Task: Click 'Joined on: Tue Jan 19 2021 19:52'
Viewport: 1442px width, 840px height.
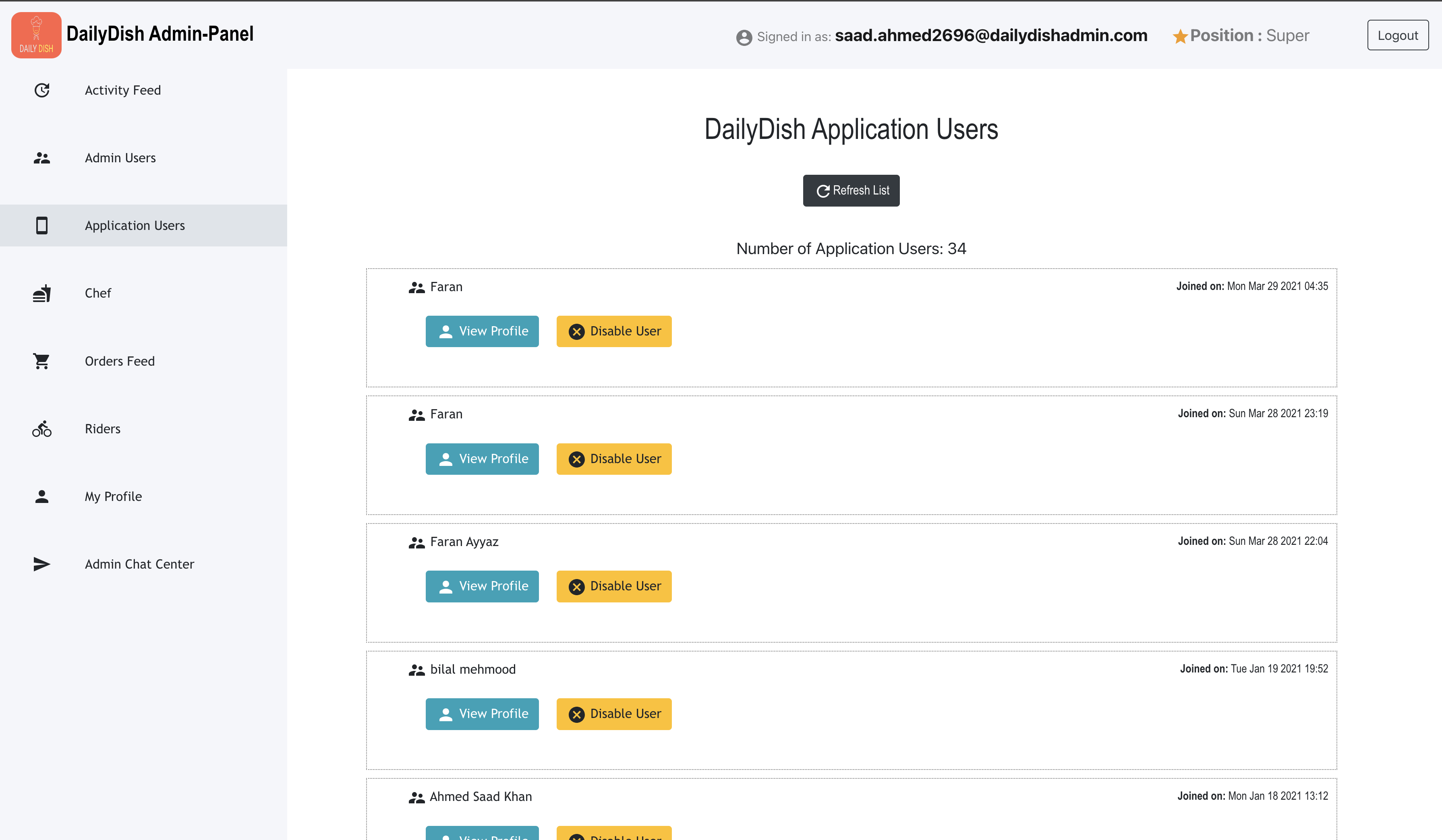Action: click(1254, 669)
